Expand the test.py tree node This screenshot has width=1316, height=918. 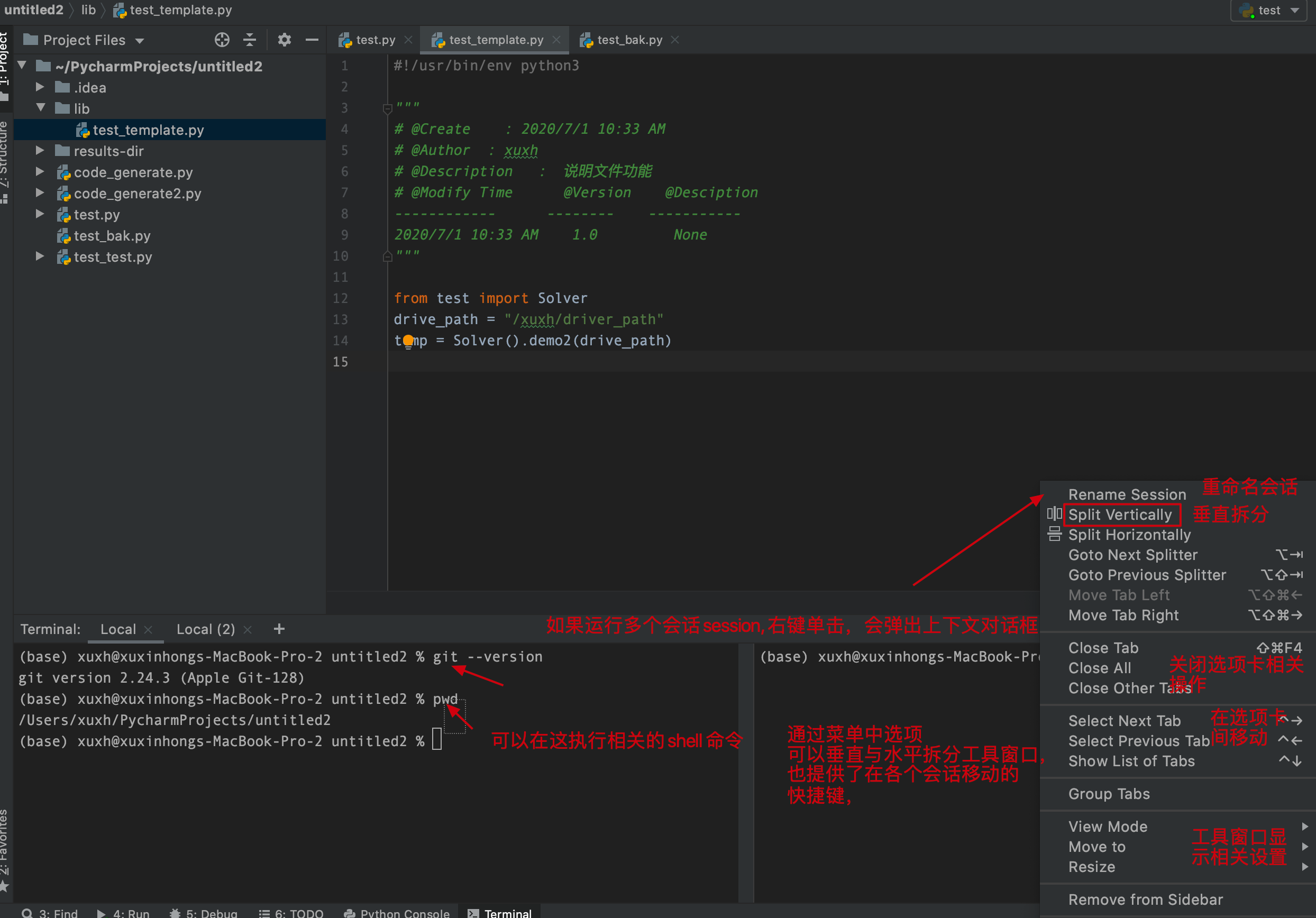coord(40,214)
